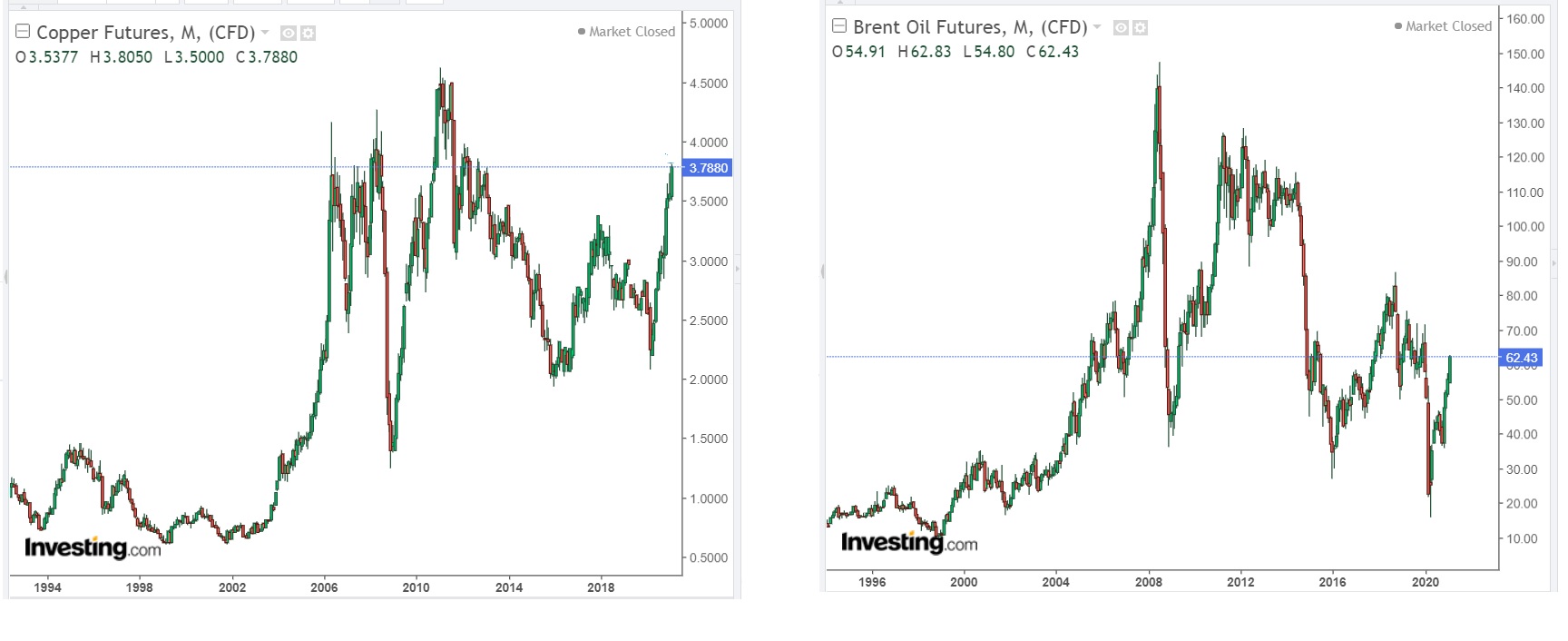Click the Copper Futures, M, (CFD) title
The width and height of the screenshot is (1568, 641).
(145, 33)
